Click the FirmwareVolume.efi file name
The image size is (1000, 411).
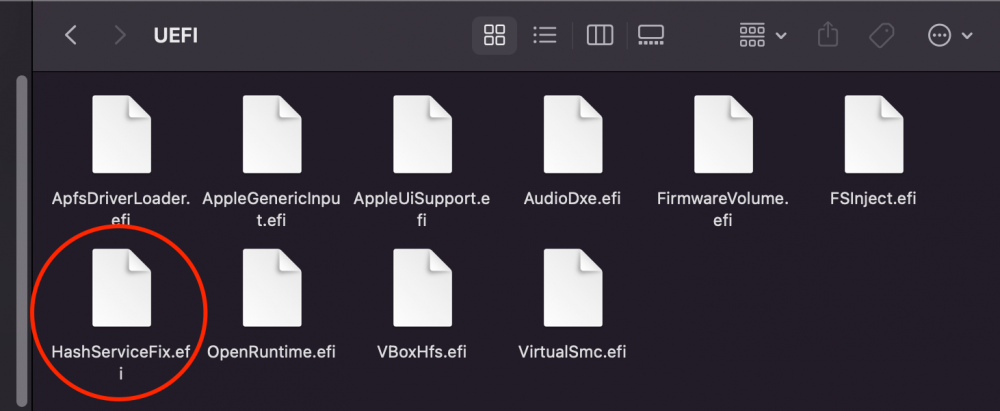[723, 209]
